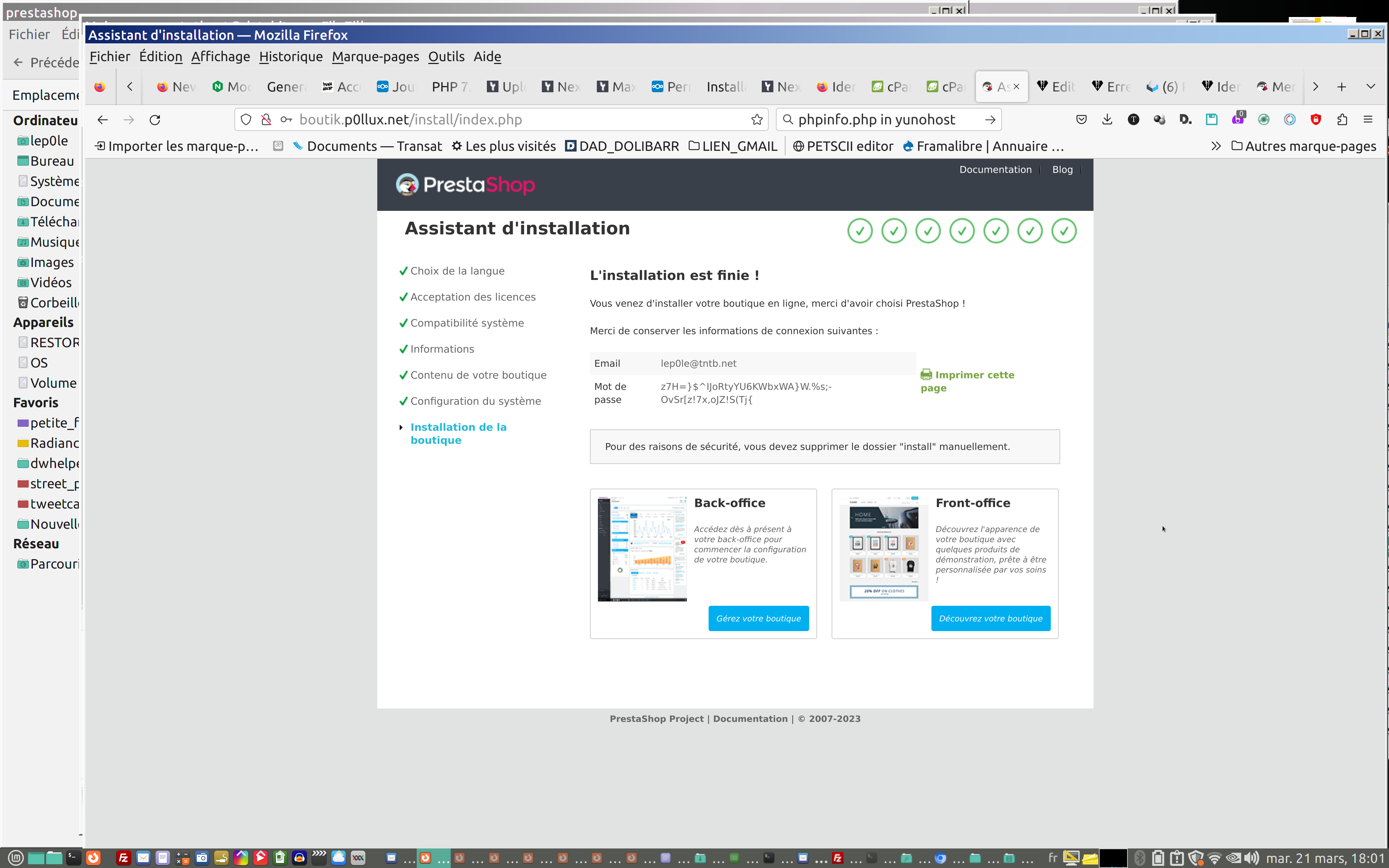Click the Save to Pocket icon
Image resolution: width=1389 pixels, height=868 pixels.
pos(1081,119)
